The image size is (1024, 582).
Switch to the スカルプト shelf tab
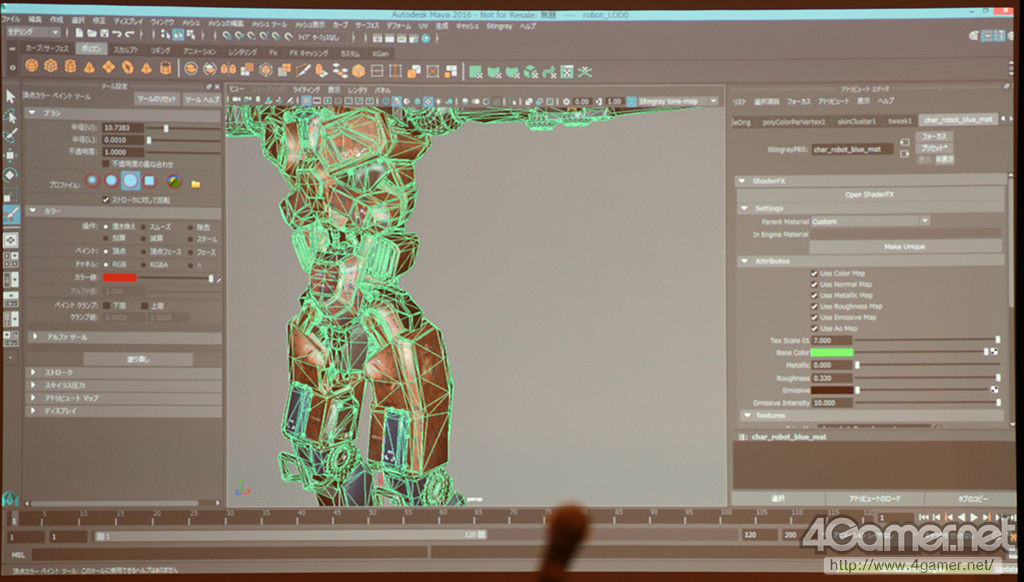click(125, 50)
